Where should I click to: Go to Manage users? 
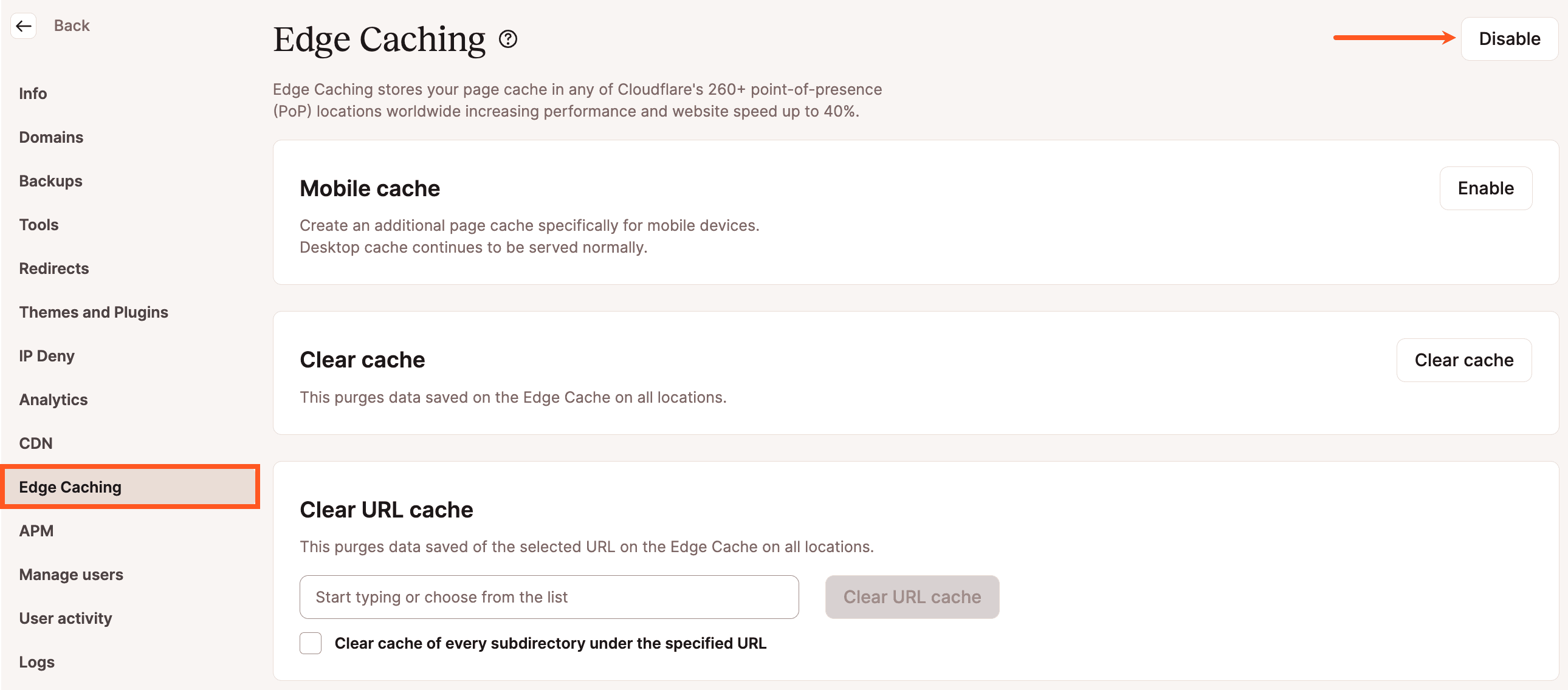(x=70, y=574)
